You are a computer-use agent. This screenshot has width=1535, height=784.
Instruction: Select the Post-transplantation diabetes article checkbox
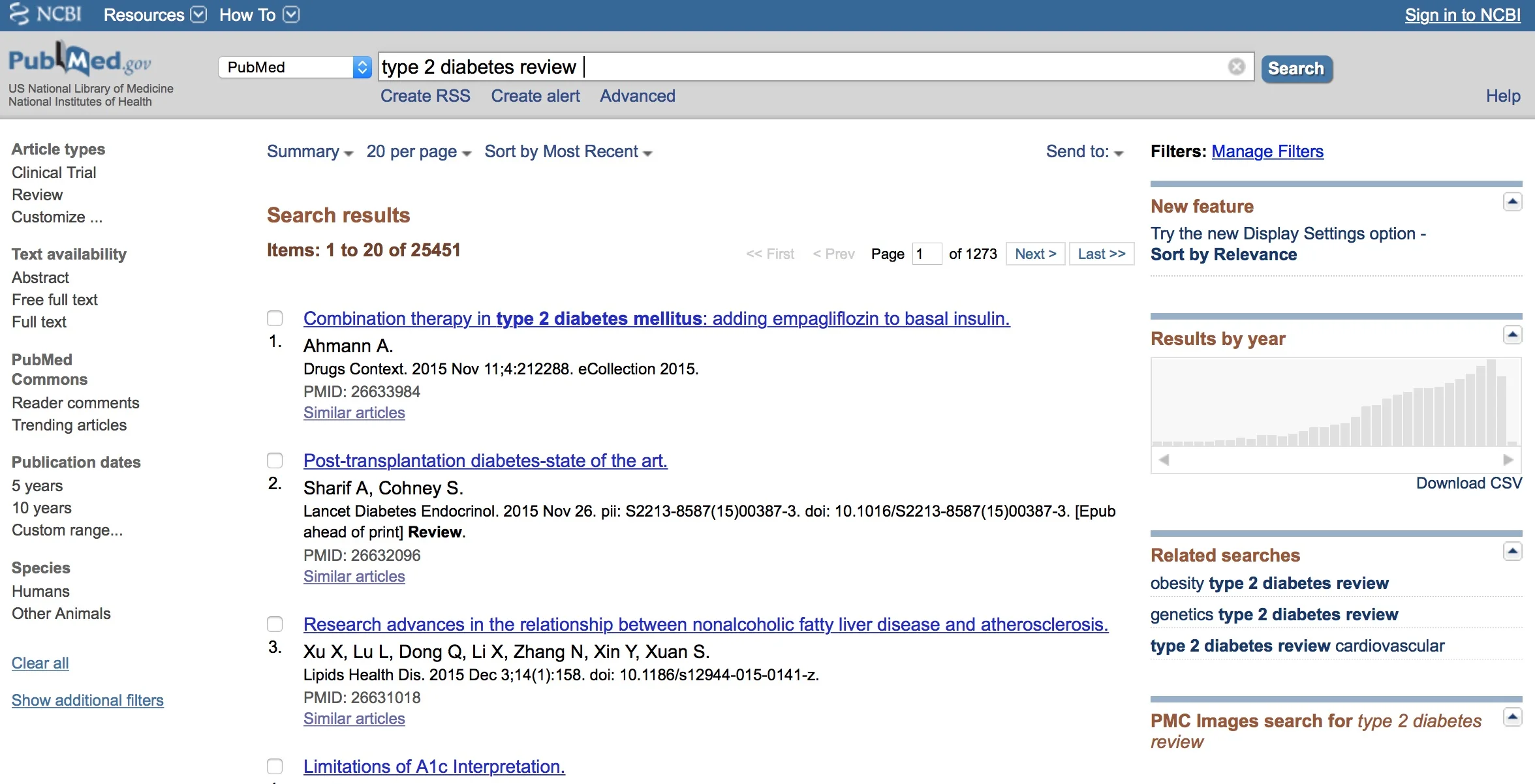click(275, 460)
